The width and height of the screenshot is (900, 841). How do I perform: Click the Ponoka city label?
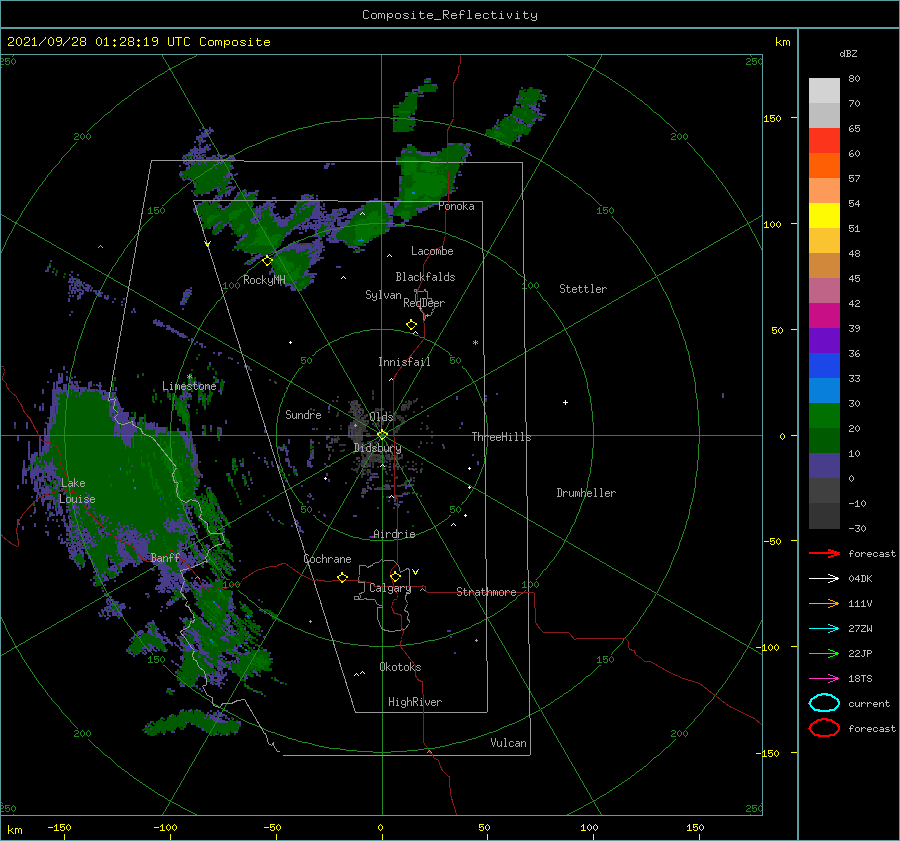pos(456,206)
